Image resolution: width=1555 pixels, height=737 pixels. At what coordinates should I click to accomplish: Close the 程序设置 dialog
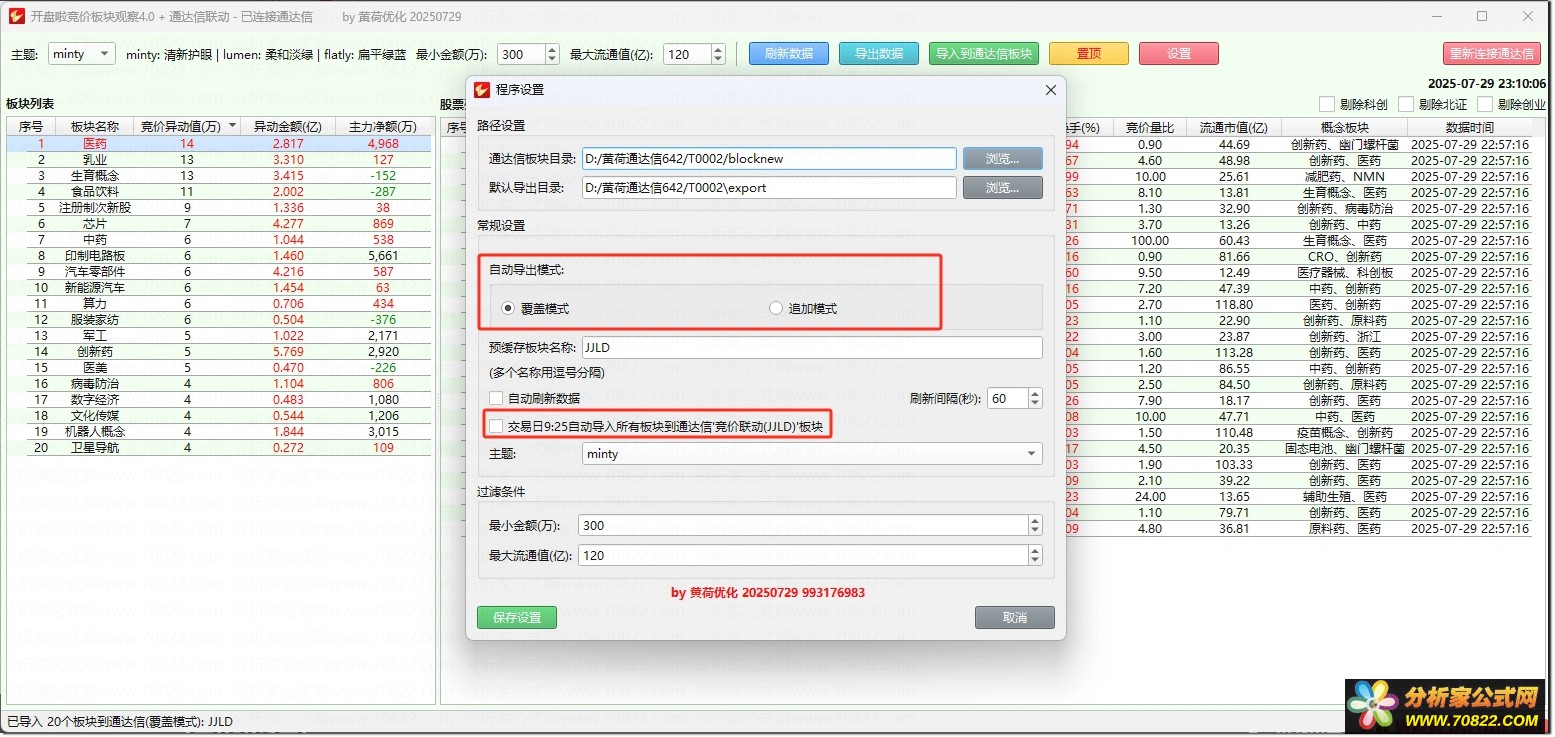point(1050,90)
